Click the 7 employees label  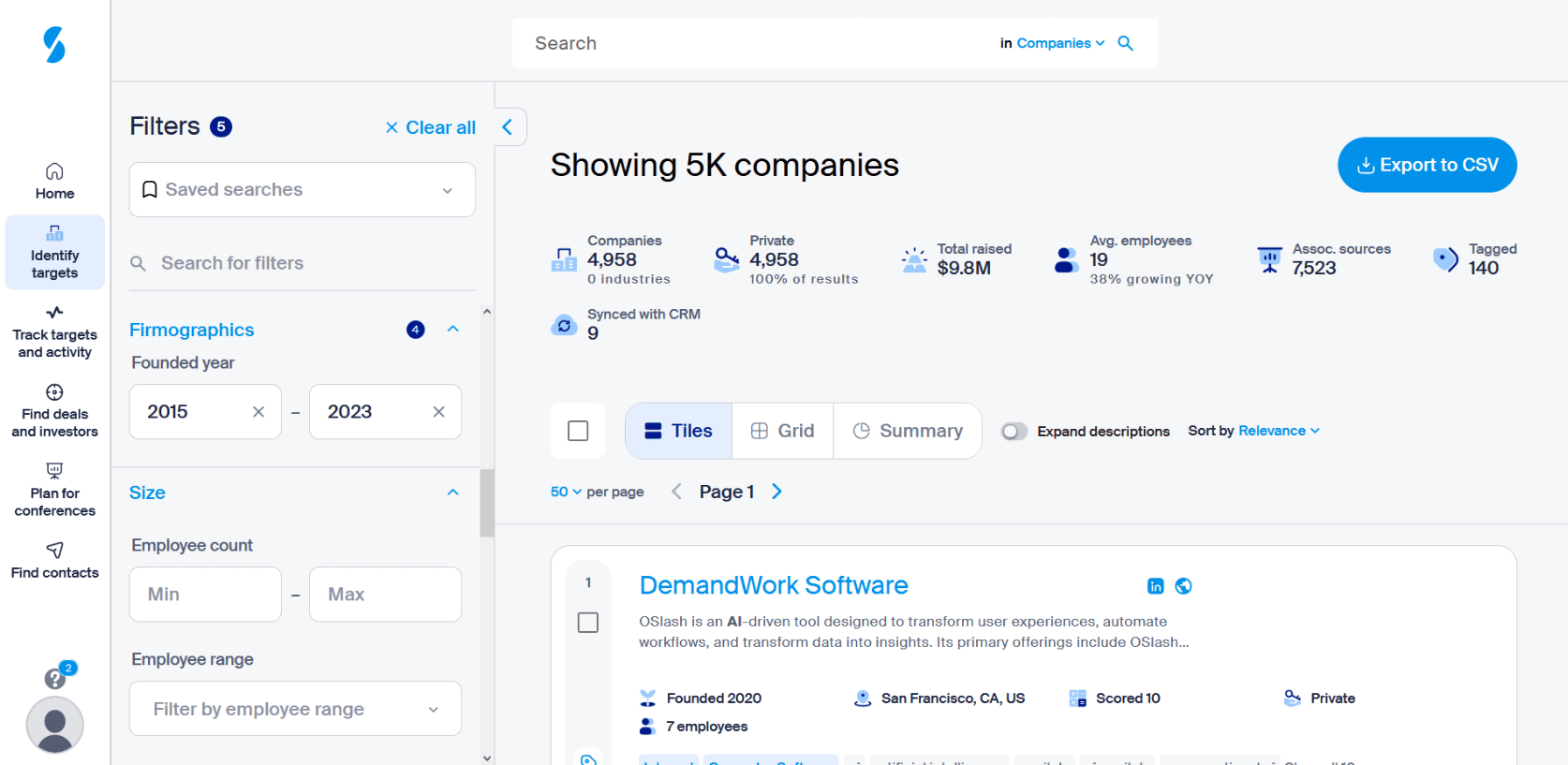[x=706, y=727]
